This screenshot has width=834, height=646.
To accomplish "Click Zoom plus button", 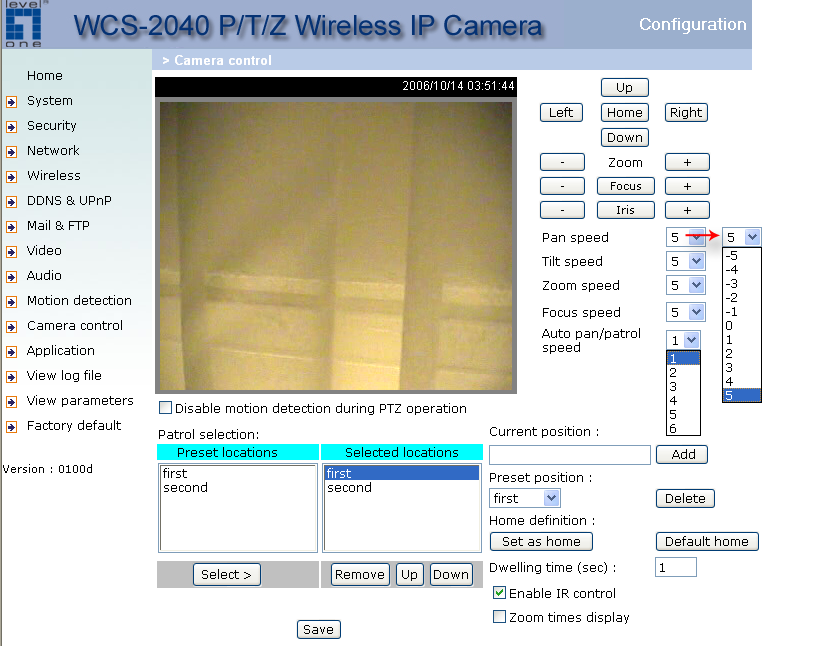I will (687, 162).
